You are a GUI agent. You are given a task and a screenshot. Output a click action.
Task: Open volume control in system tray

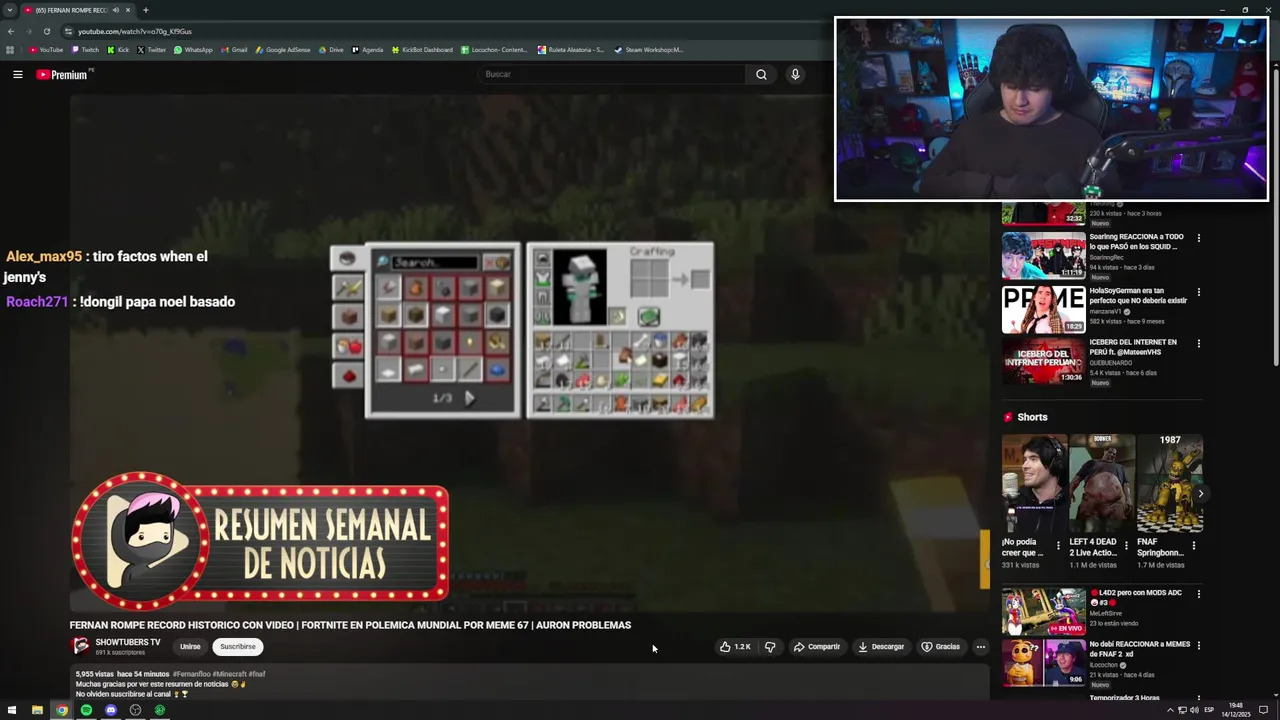point(1194,710)
